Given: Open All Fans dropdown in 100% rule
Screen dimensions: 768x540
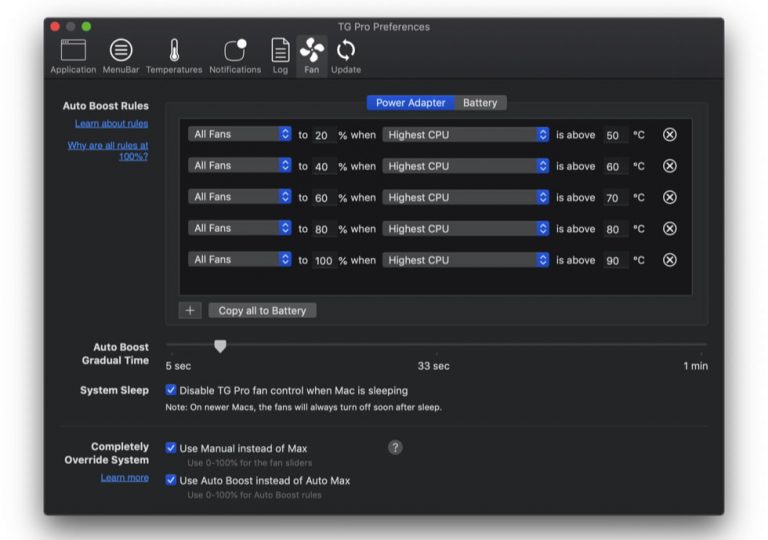Looking at the screenshot, I should tap(240, 260).
